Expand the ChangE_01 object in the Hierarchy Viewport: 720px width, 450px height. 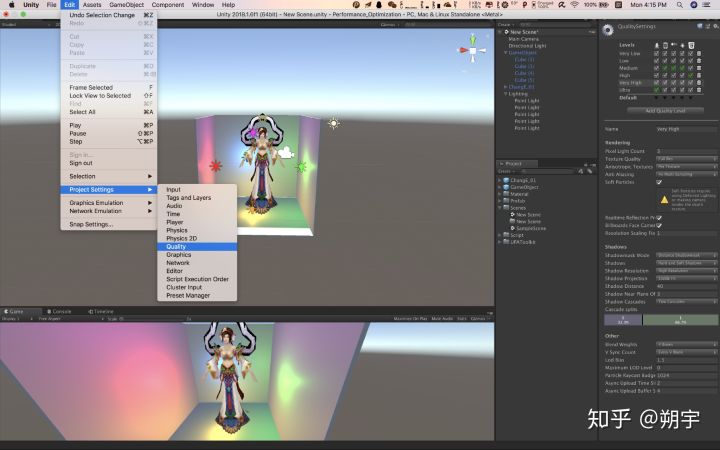pyautogui.click(x=506, y=87)
